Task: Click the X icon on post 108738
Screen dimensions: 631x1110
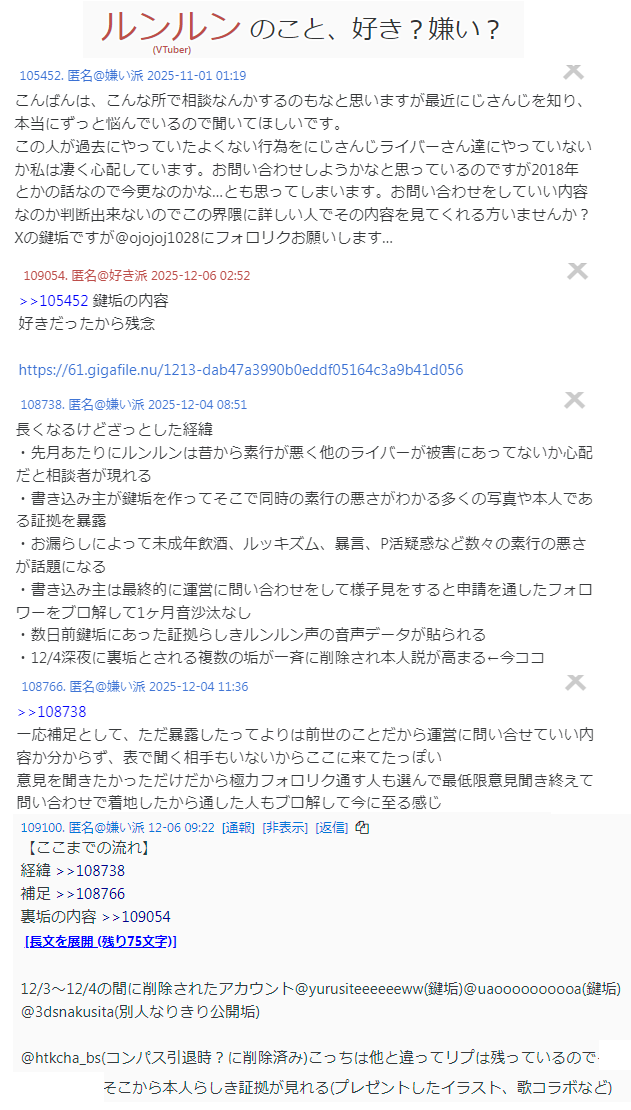Action: pos(574,400)
